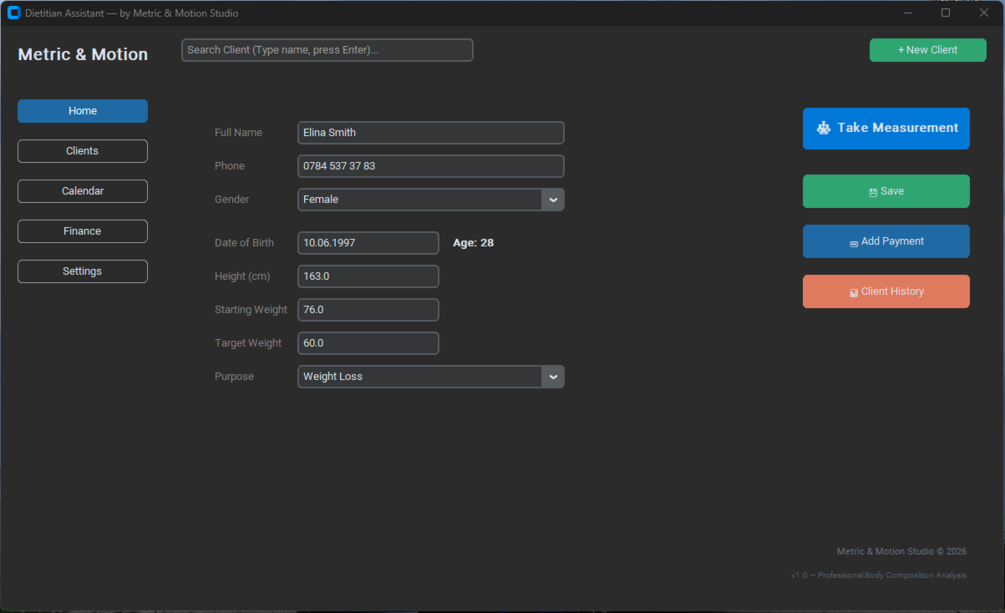Maximize the Dietitian Assistant window
Image resolution: width=1005 pixels, height=613 pixels.
click(945, 13)
